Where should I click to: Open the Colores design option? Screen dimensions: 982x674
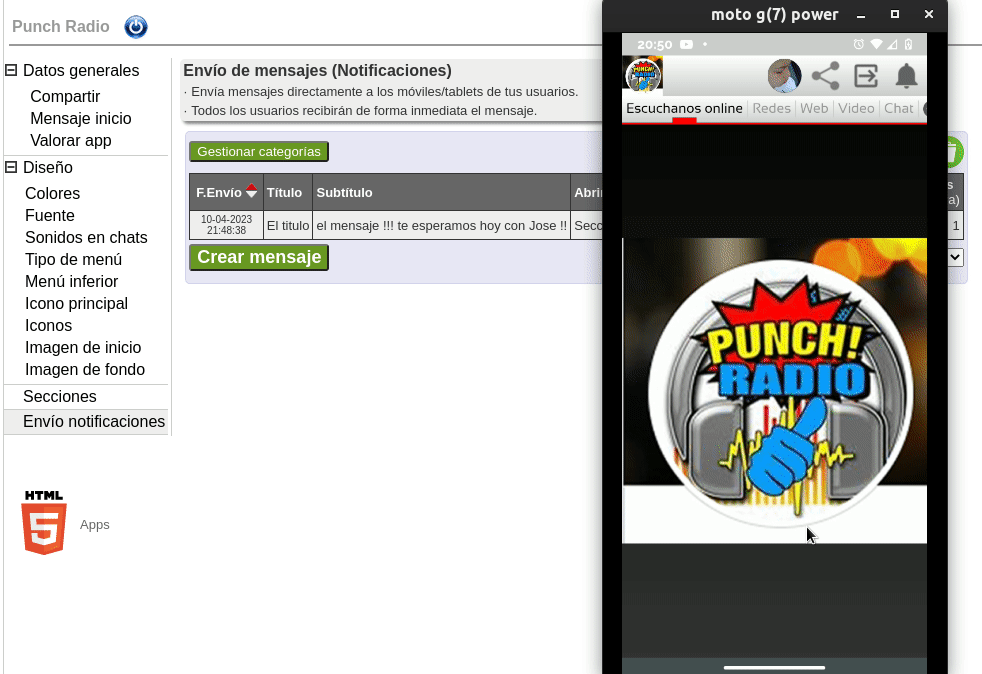(53, 194)
